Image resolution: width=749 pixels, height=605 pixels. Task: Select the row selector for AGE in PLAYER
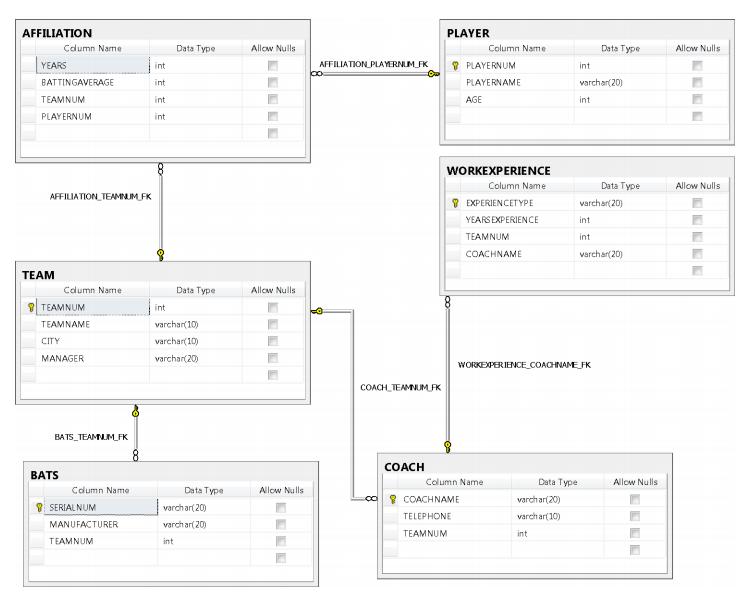455,99
